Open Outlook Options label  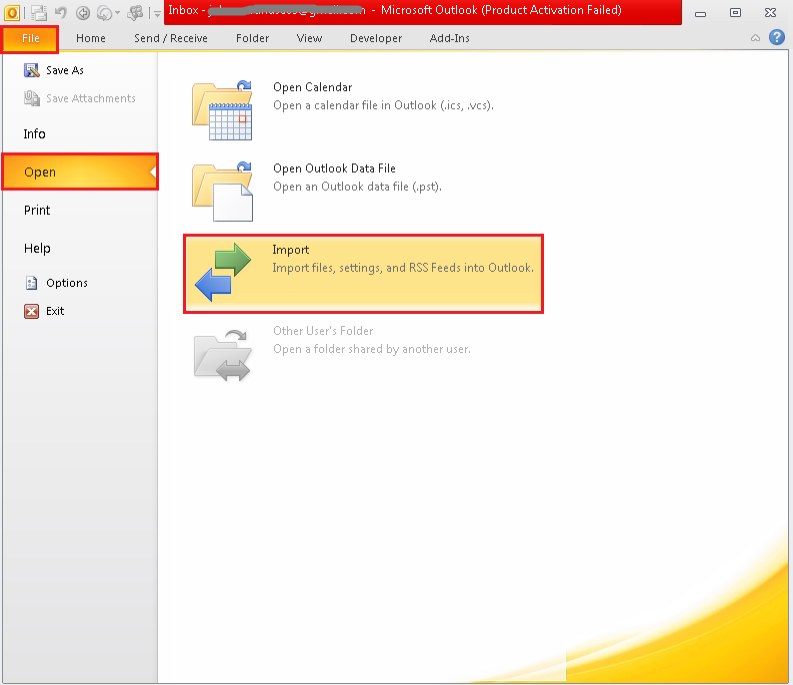[x=67, y=283]
